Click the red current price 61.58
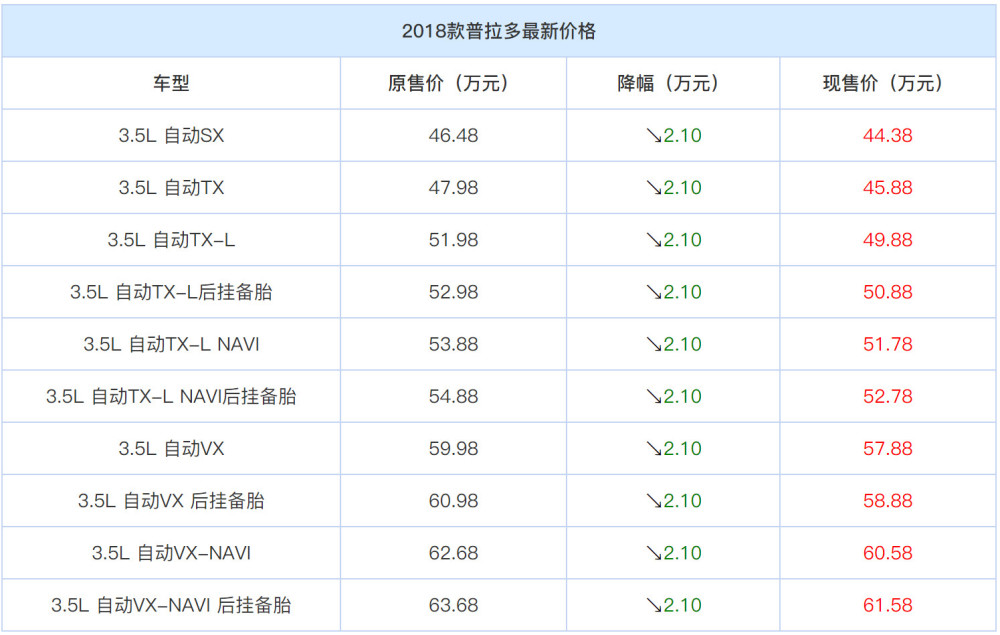The image size is (1000, 635). coord(887,605)
